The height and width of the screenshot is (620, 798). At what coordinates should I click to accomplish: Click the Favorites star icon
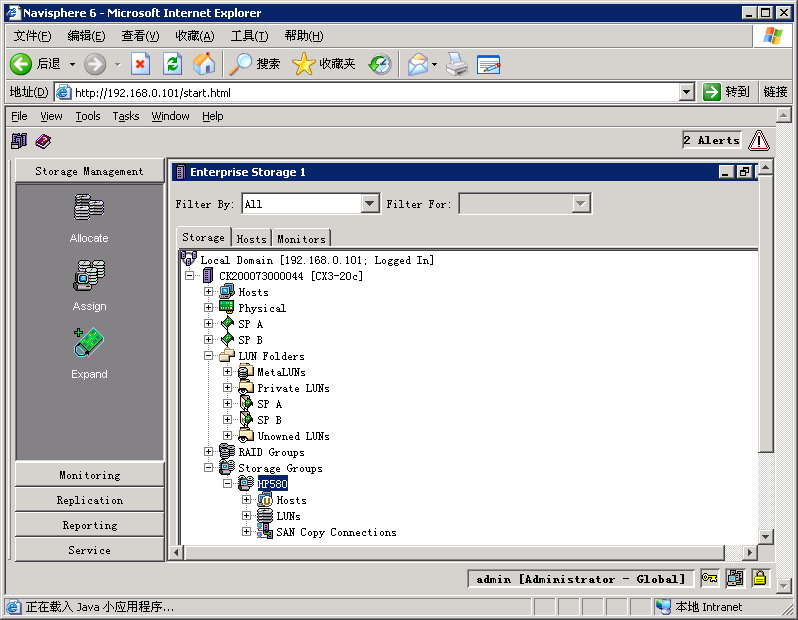pyautogui.click(x=304, y=64)
